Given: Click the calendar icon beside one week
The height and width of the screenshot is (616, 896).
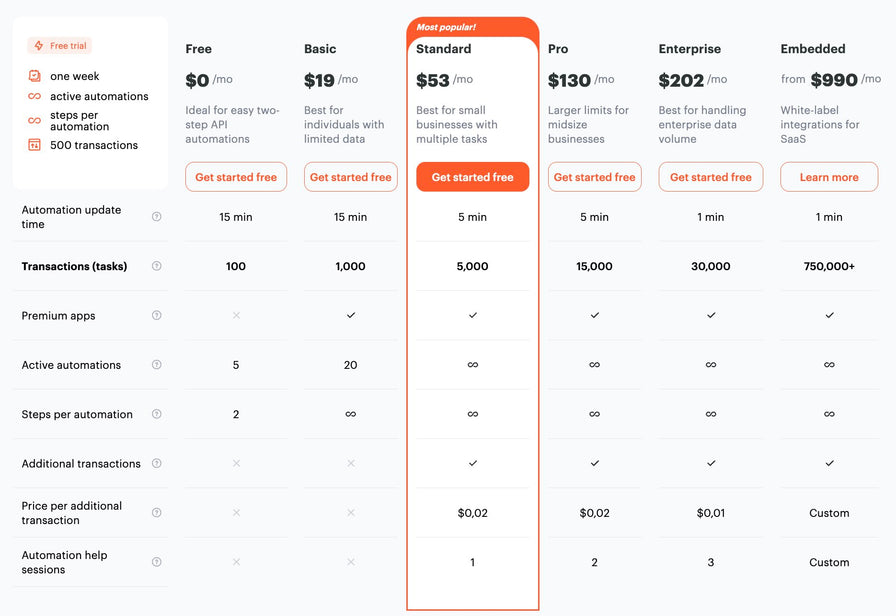Looking at the screenshot, I should tap(34, 75).
